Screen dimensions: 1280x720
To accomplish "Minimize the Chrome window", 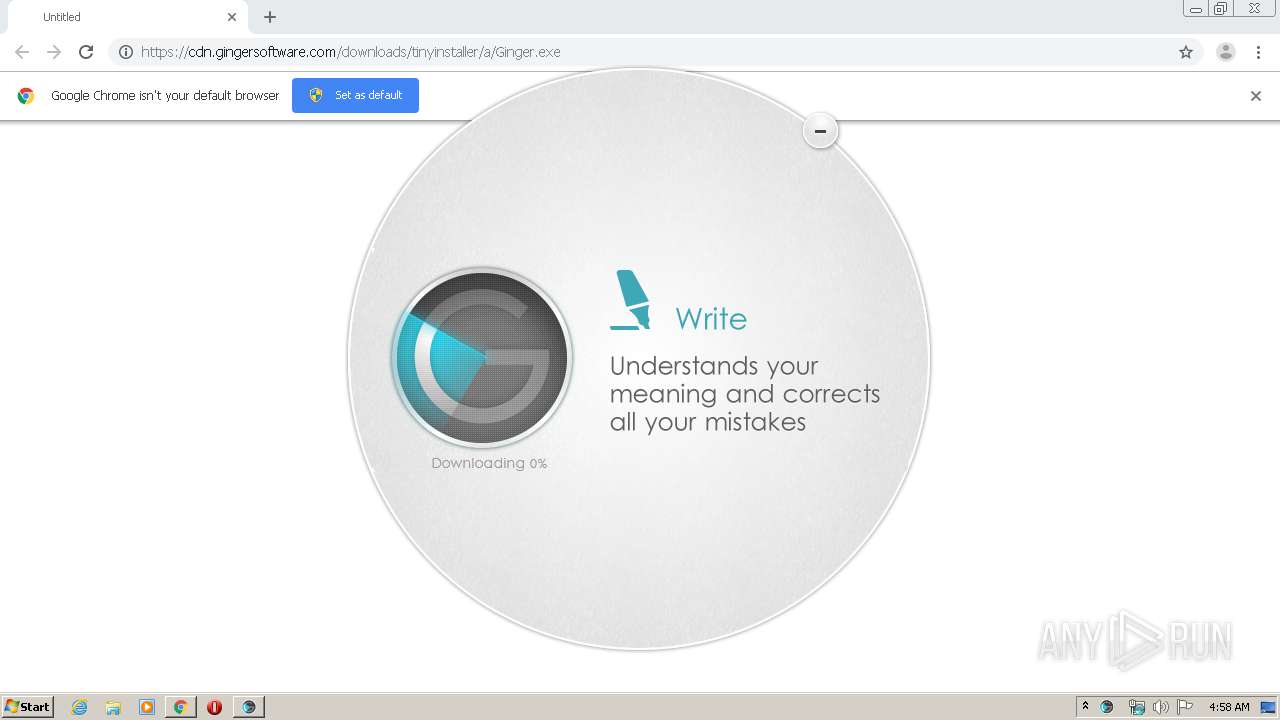I will coord(1195,9).
